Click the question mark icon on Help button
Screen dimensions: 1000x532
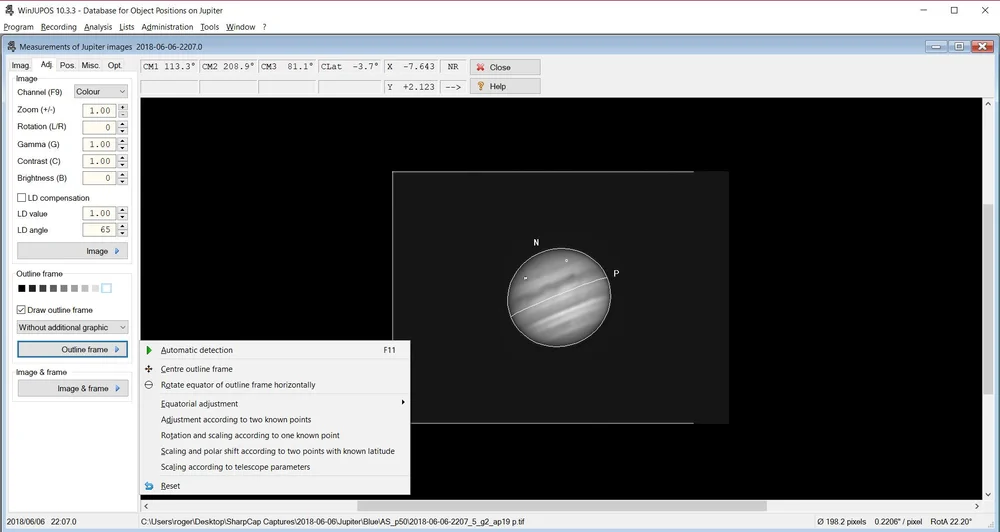(481, 86)
